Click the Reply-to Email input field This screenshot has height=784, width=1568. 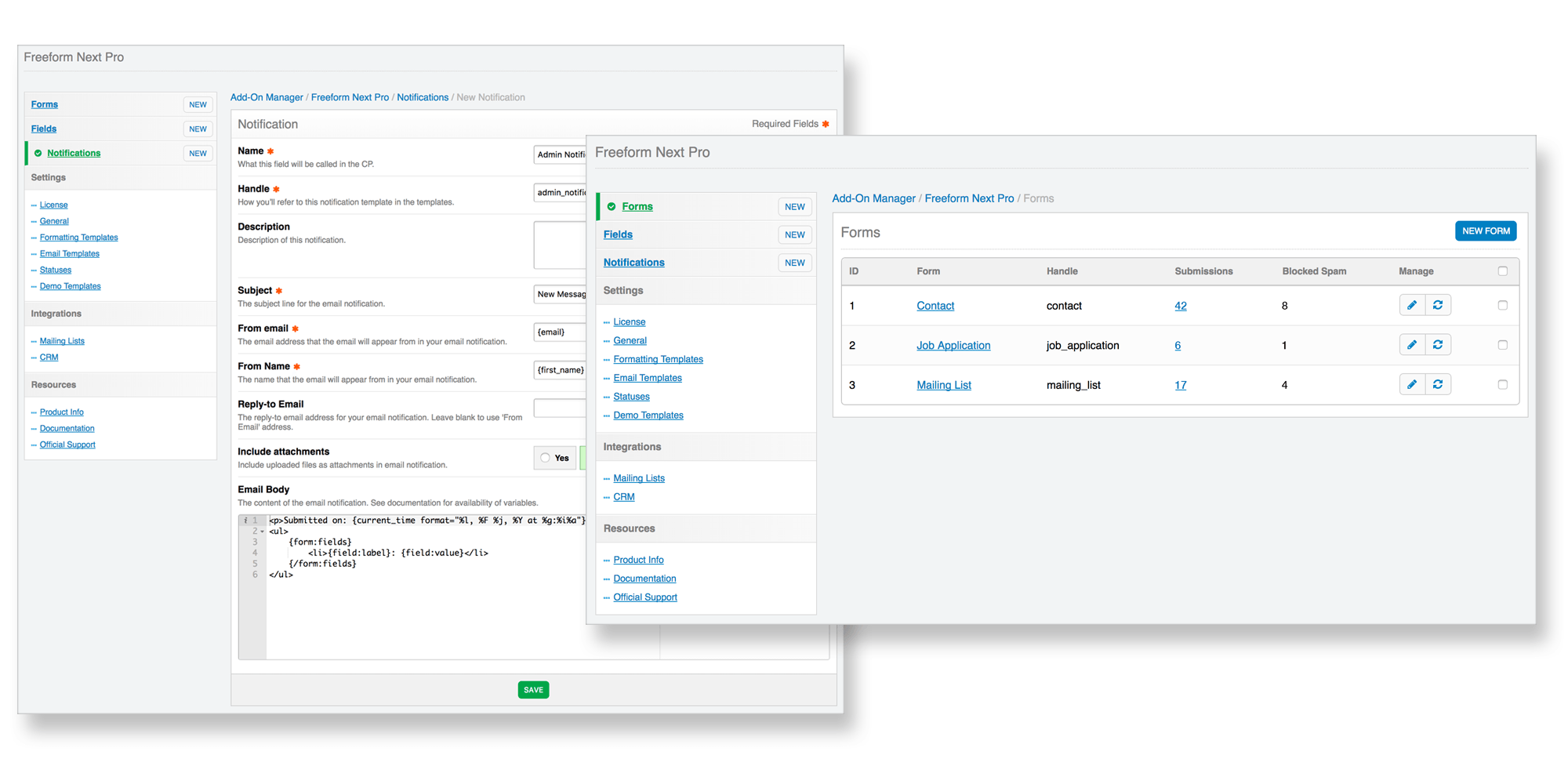tap(560, 408)
